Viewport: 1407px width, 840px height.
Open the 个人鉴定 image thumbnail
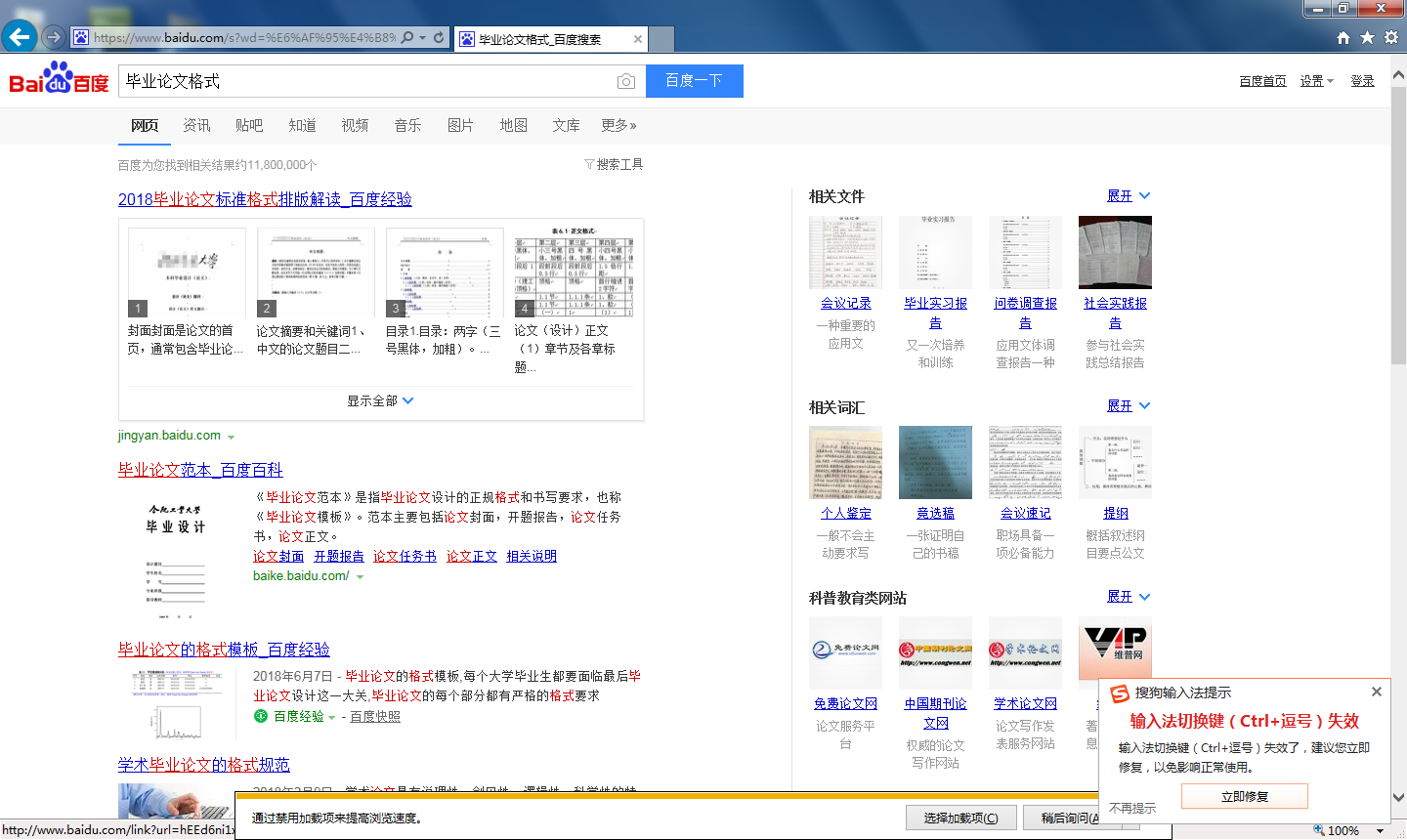(845, 462)
